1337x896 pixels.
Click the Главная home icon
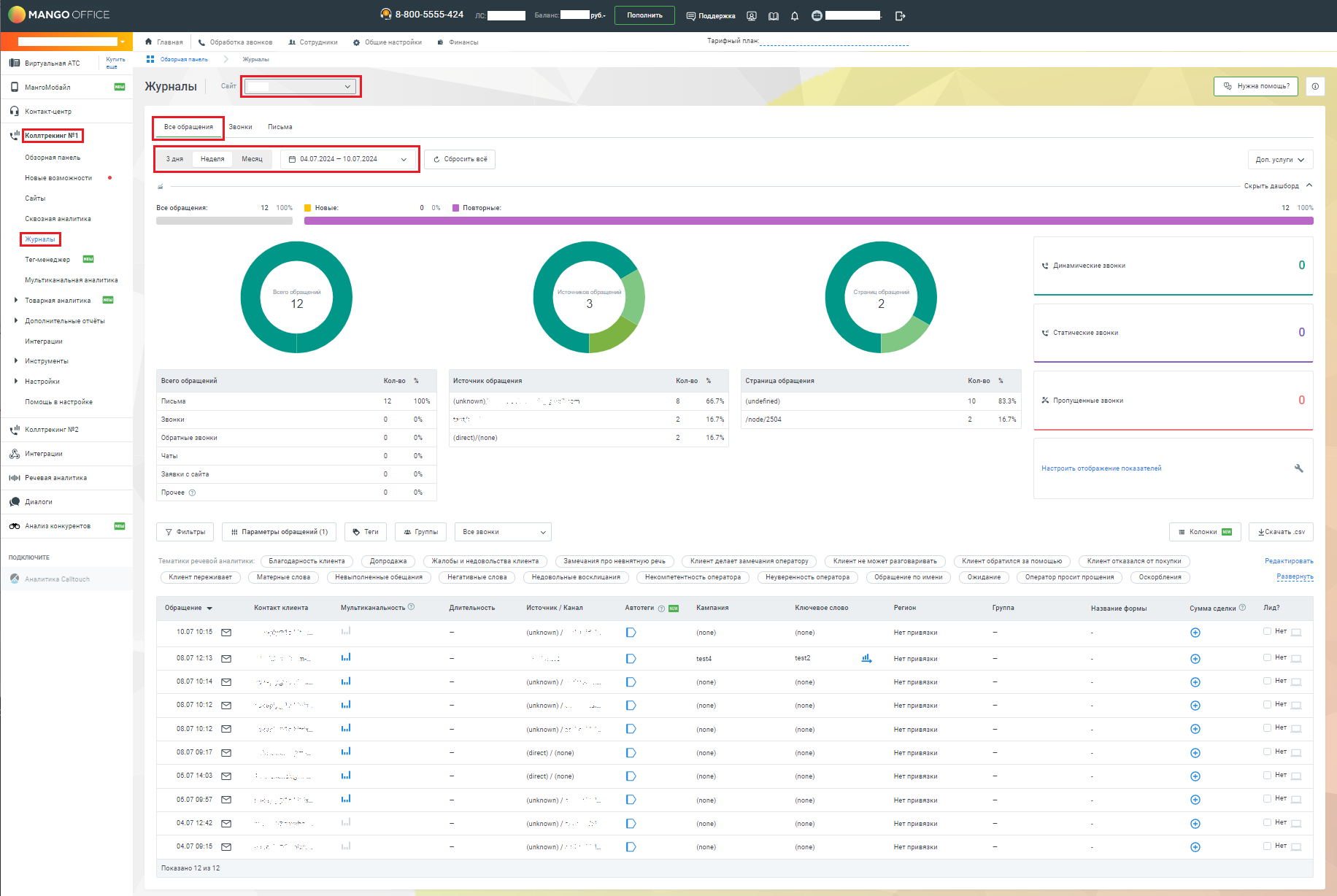coord(149,42)
